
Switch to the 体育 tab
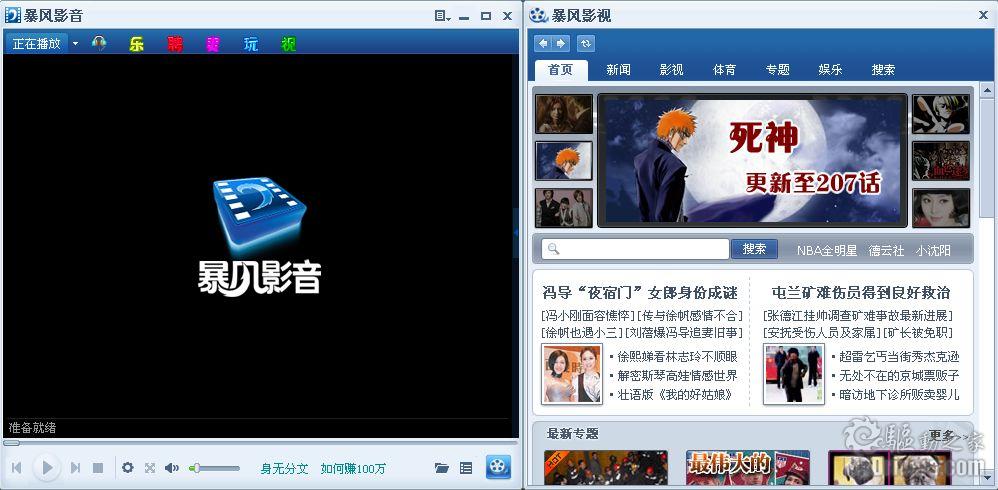[724, 70]
